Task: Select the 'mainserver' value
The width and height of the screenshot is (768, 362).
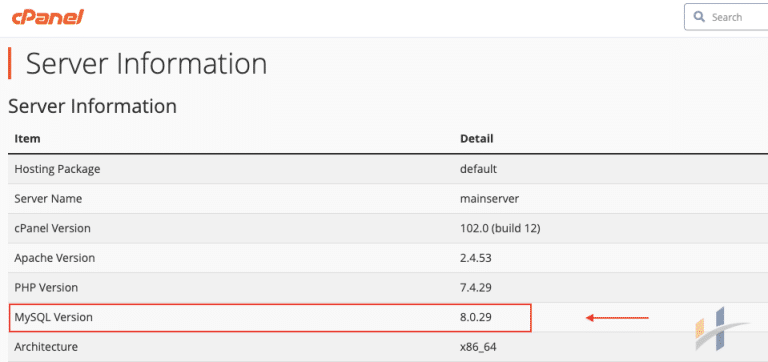Action: click(489, 199)
